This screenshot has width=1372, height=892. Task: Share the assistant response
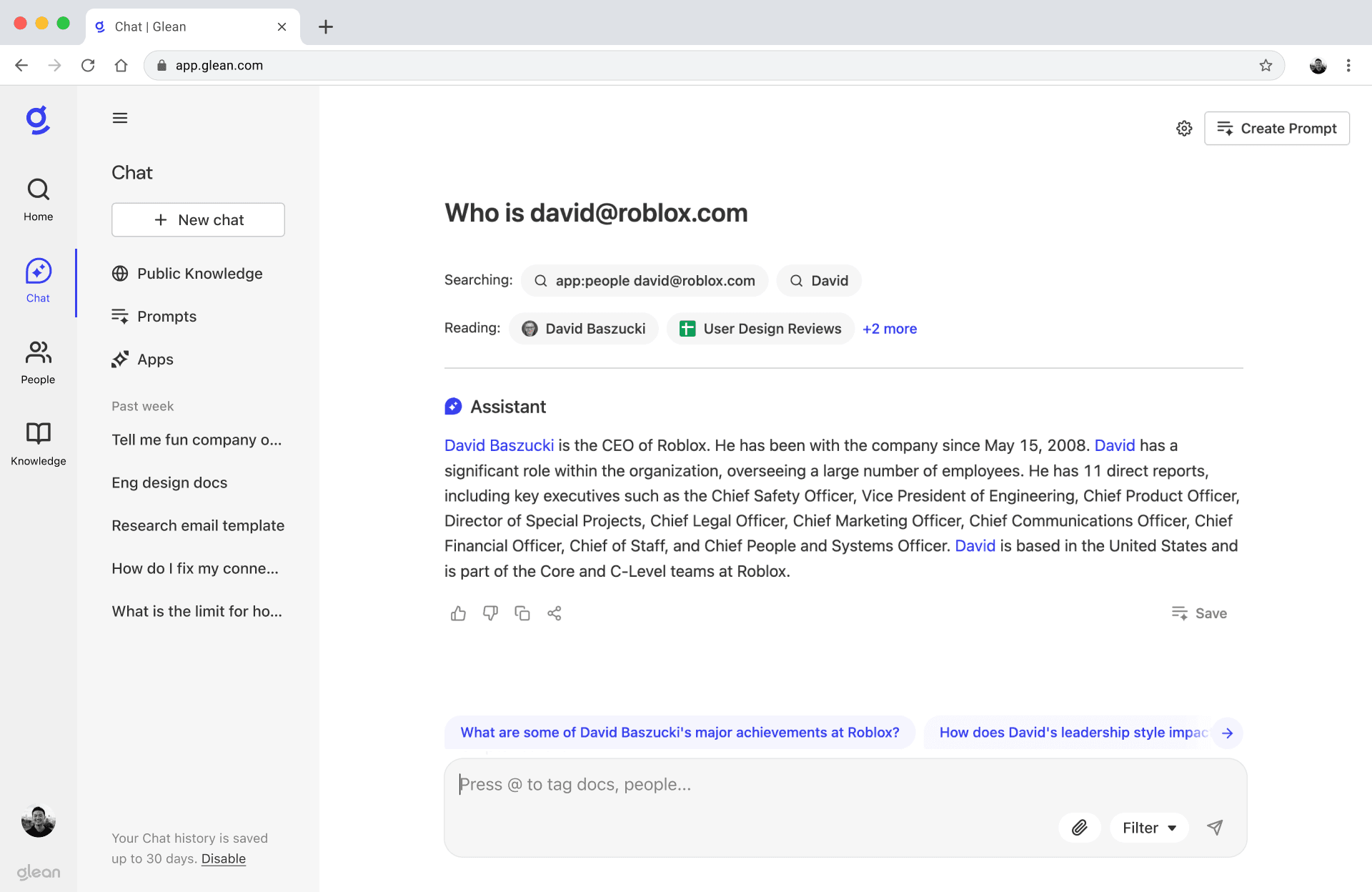click(555, 613)
